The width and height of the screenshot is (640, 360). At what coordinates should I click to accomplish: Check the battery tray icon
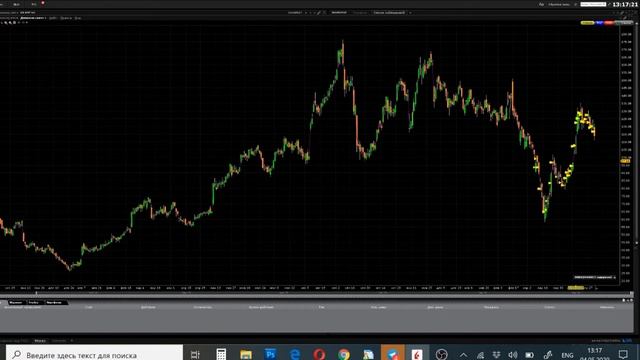coord(530,355)
